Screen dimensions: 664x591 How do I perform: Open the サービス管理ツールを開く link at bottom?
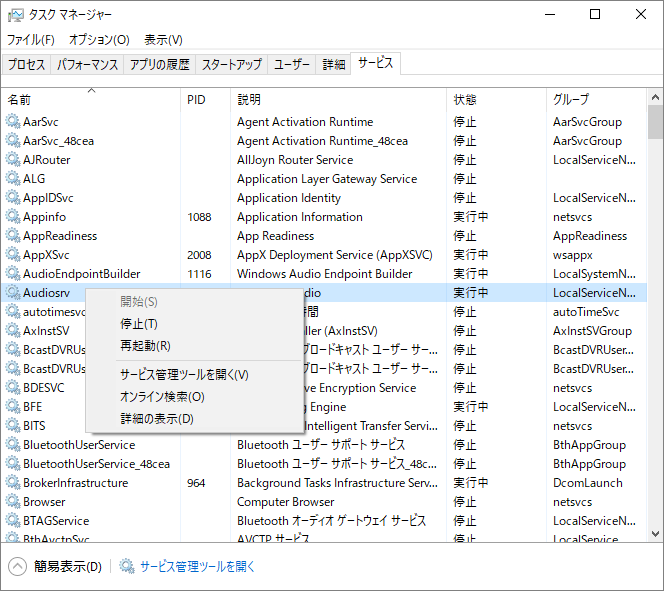click(x=197, y=566)
